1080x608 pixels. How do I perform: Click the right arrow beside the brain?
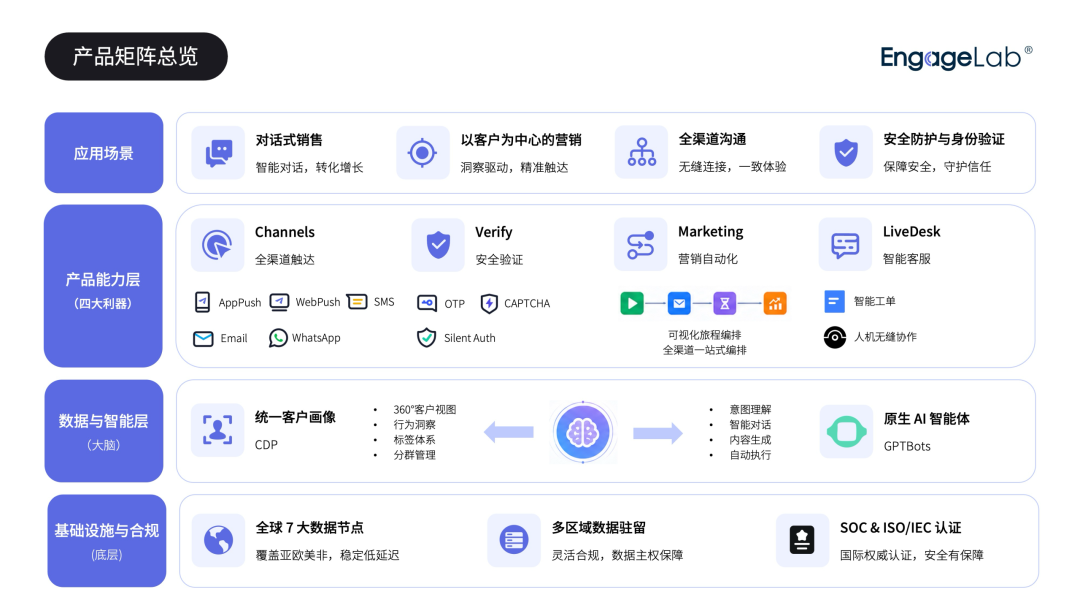click(x=658, y=432)
